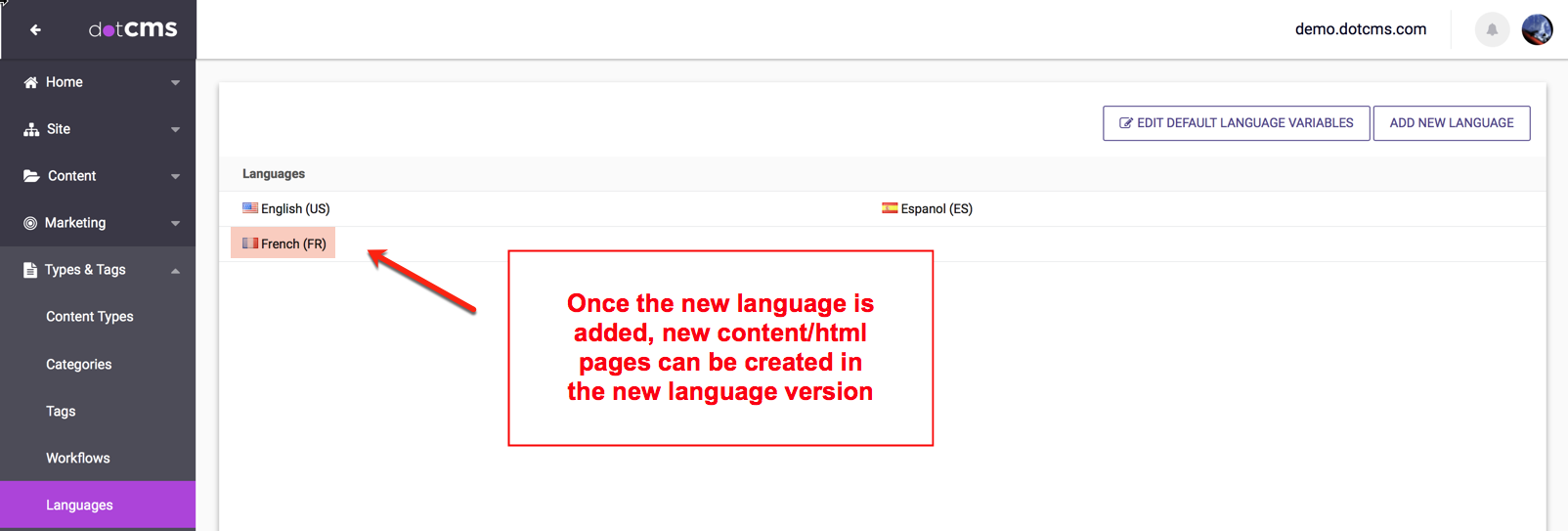Click the Add New Language button
Screen dimensions: 1568x531
point(1451,123)
